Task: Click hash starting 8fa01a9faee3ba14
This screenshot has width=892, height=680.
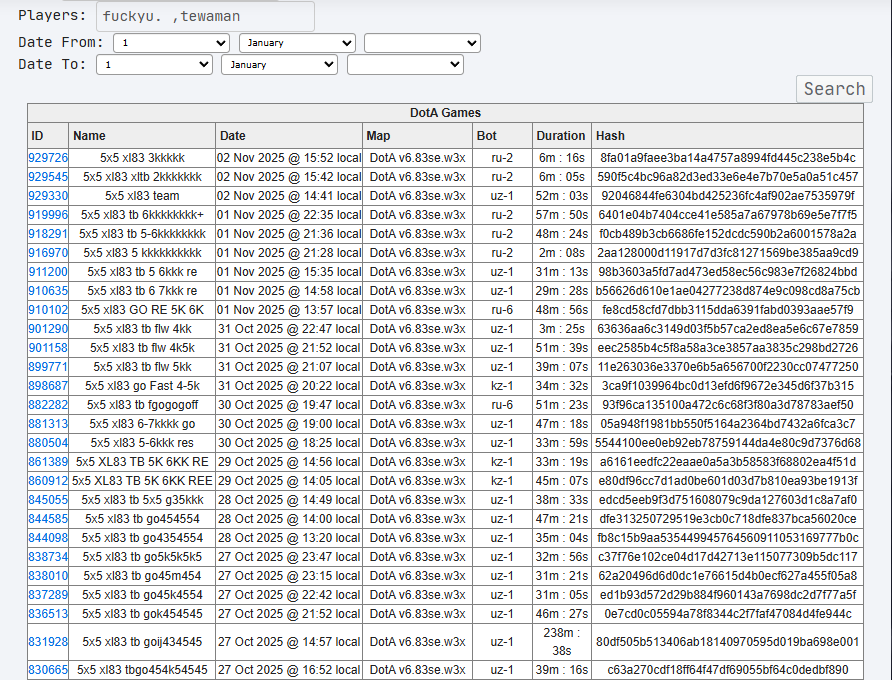Action: 728,158
